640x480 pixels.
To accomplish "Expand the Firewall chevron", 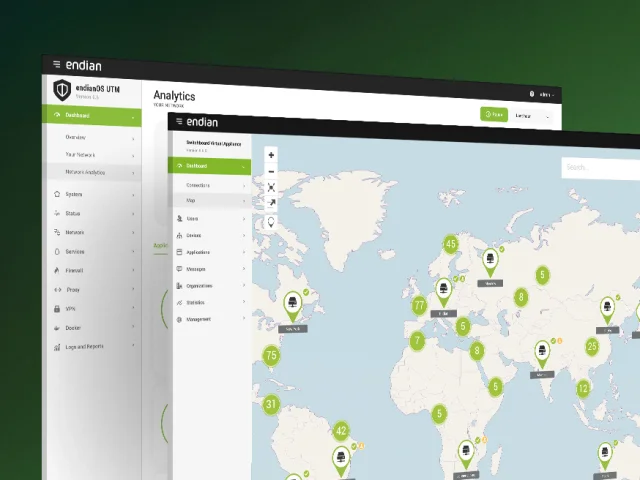I will 133,270.
